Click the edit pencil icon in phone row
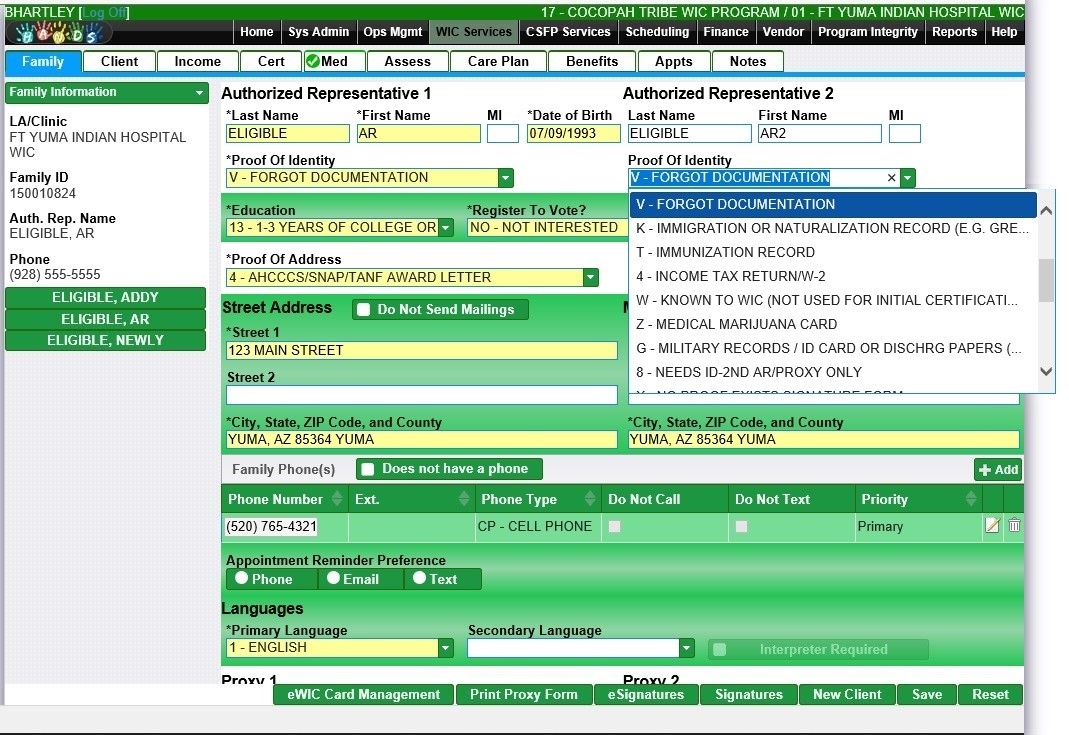 tap(992, 526)
